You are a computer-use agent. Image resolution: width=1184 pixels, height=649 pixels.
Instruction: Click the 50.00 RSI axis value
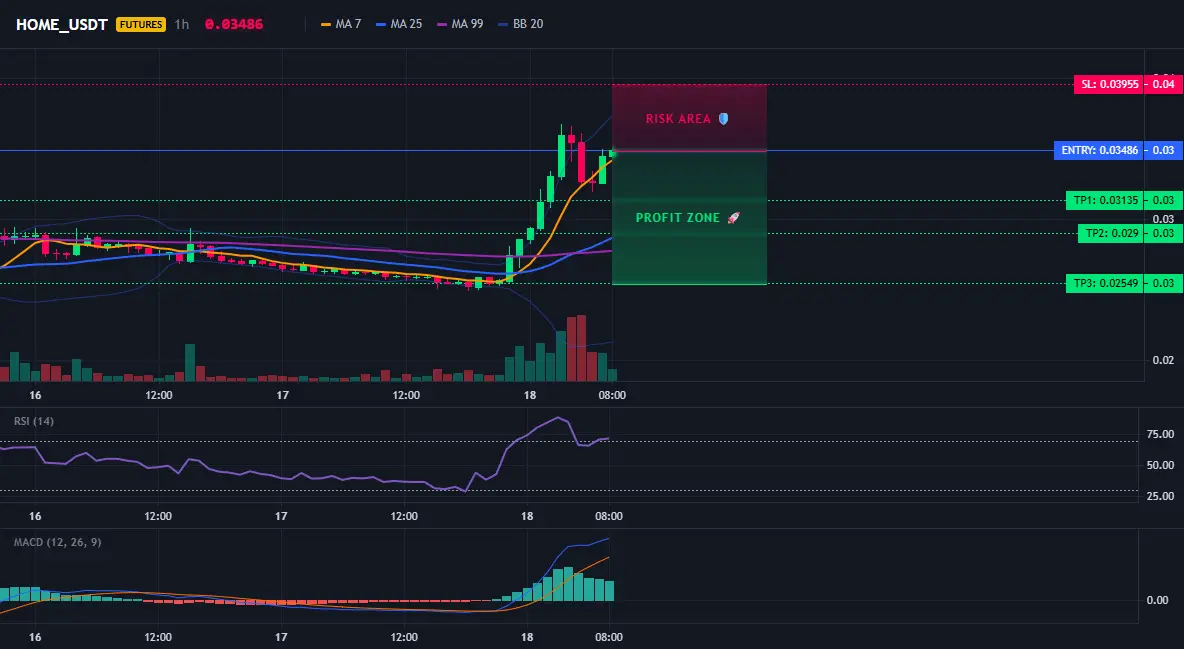[1160, 465]
